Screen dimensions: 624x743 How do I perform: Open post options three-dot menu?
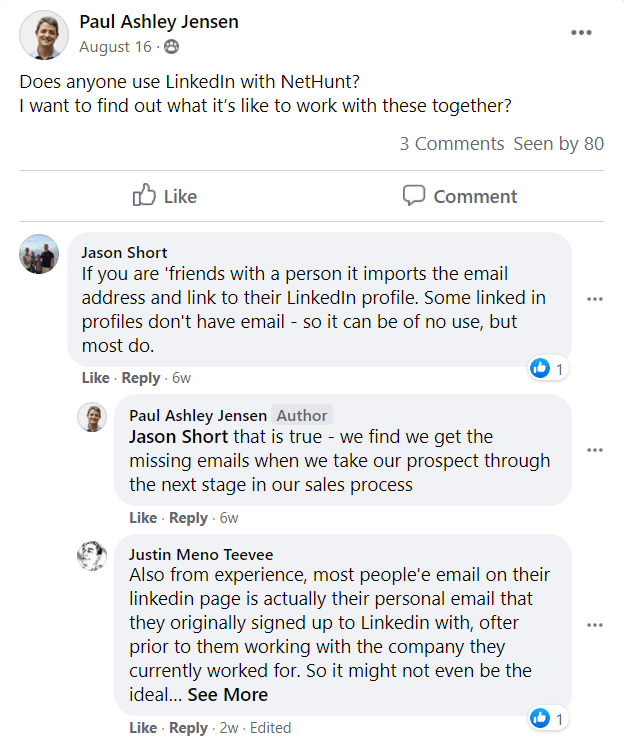click(x=581, y=33)
